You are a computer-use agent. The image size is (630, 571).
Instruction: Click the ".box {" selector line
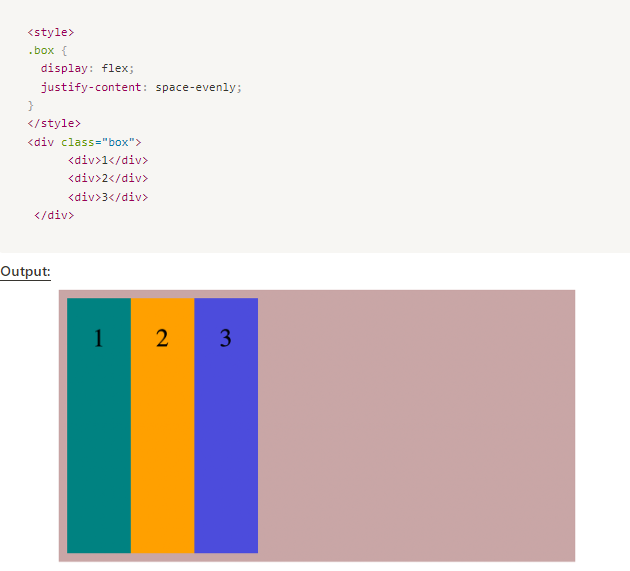pyautogui.click(x=47, y=51)
